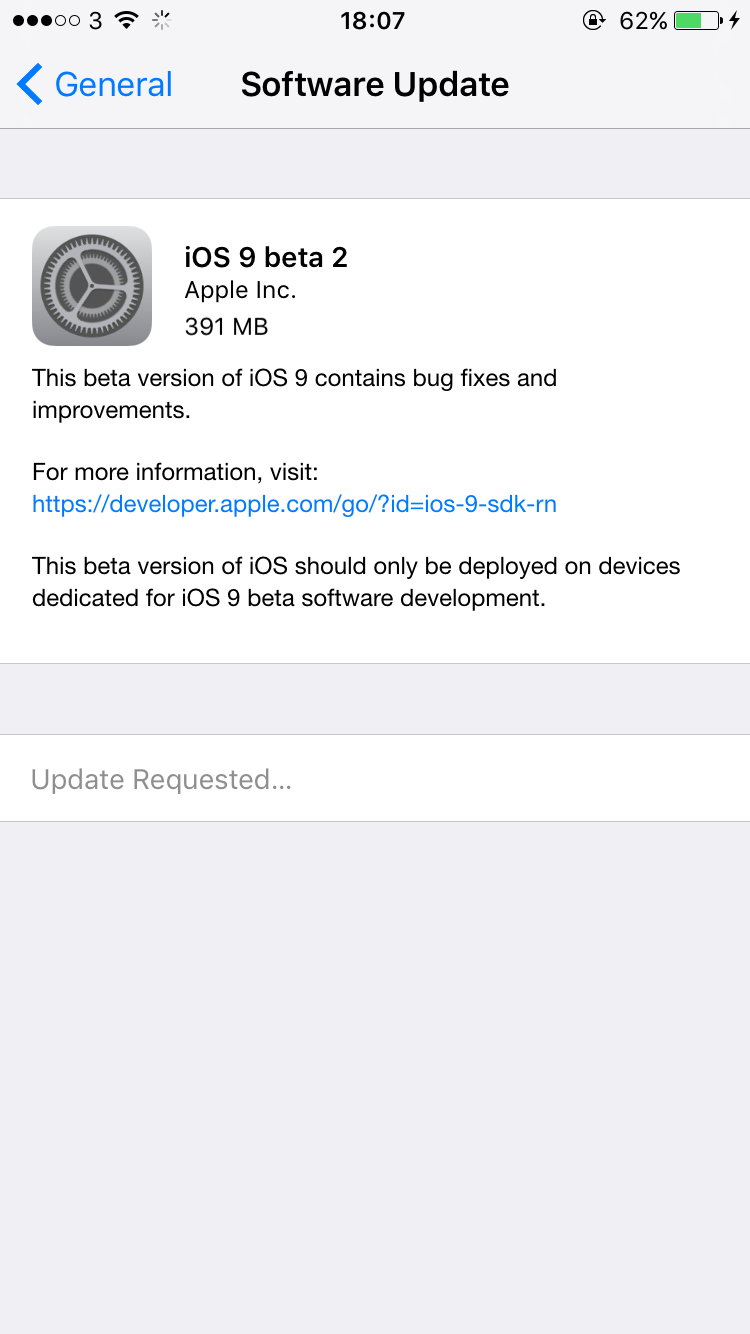Tap the network activity spinner icon
Viewport: 750px width, 1334px height.
tap(161, 20)
